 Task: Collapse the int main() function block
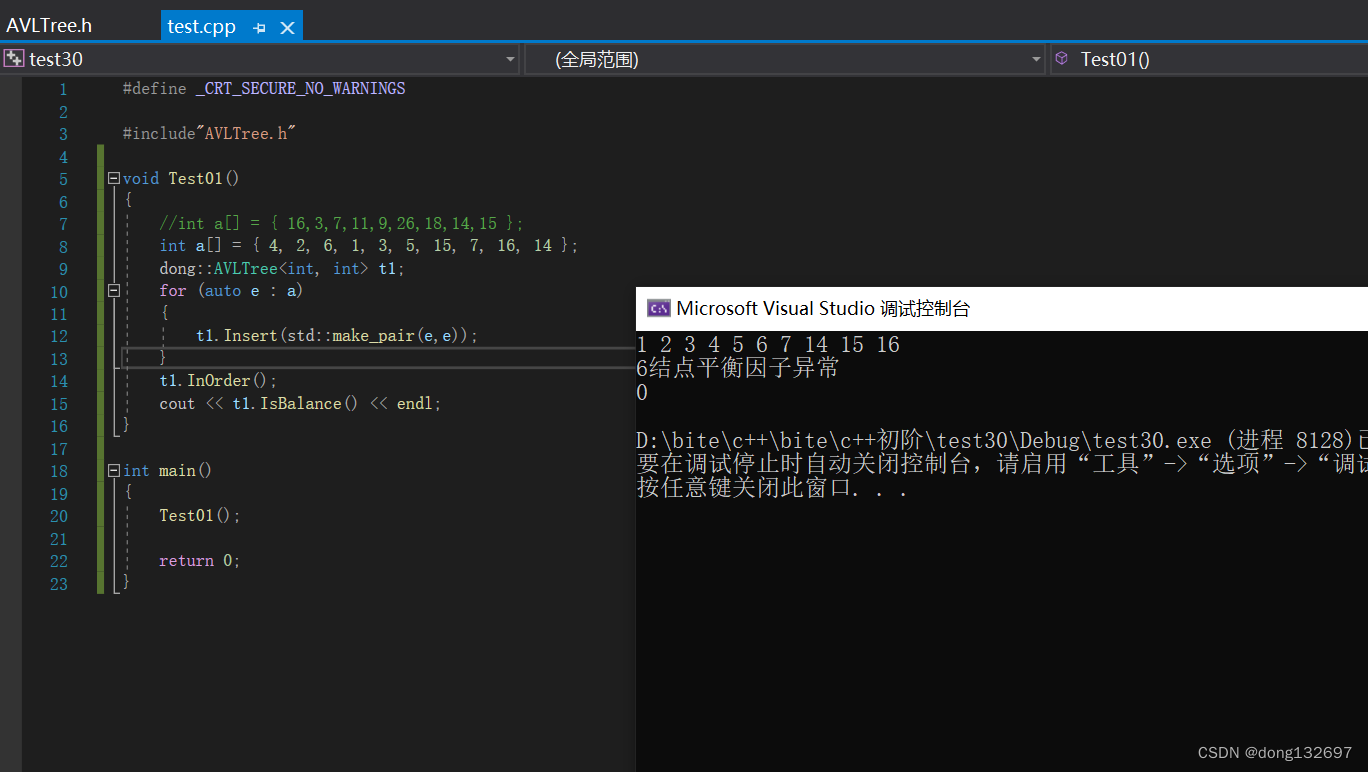(x=113, y=470)
